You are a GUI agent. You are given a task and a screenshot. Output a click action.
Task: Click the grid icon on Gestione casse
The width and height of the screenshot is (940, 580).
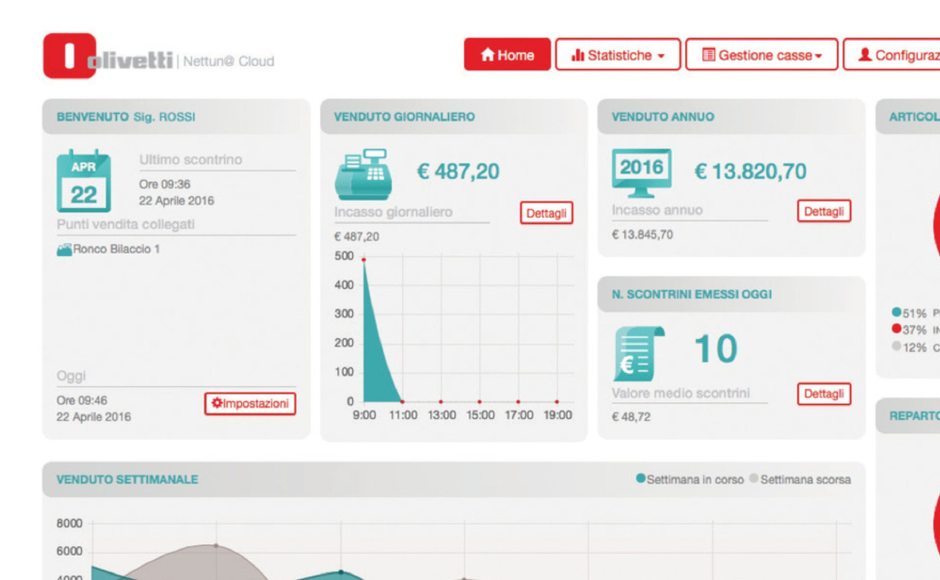[710, 54]
